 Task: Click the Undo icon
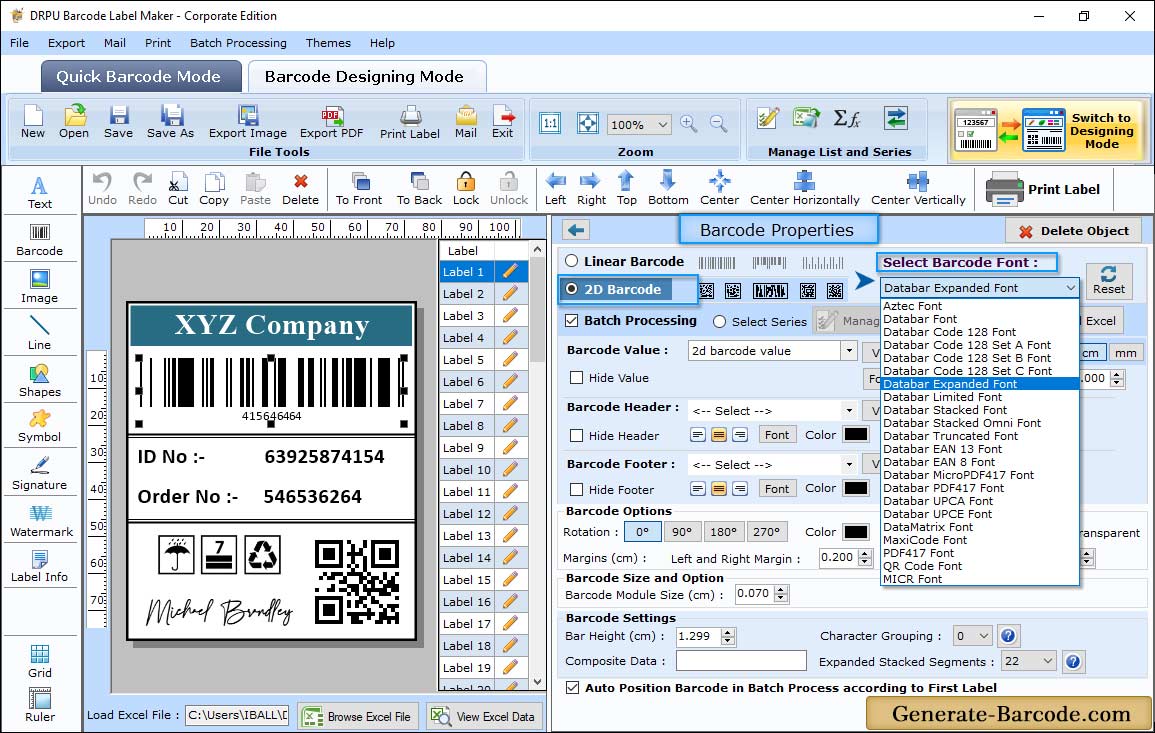tap(102, 189)
